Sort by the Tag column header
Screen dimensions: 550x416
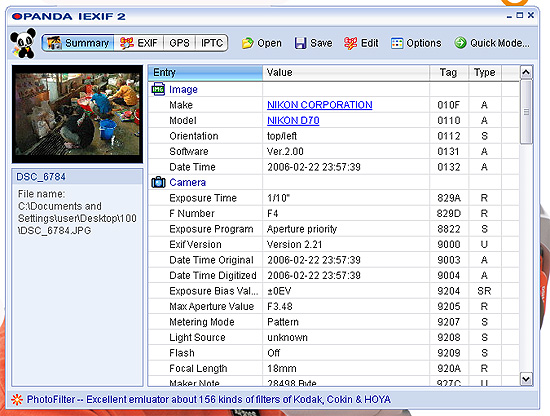[x=449, y=73]
